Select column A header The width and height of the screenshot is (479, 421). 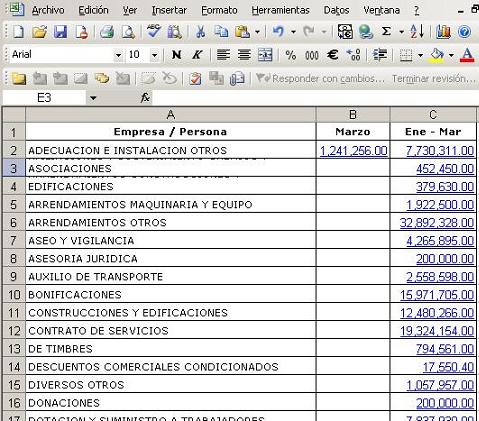point(171,115)
